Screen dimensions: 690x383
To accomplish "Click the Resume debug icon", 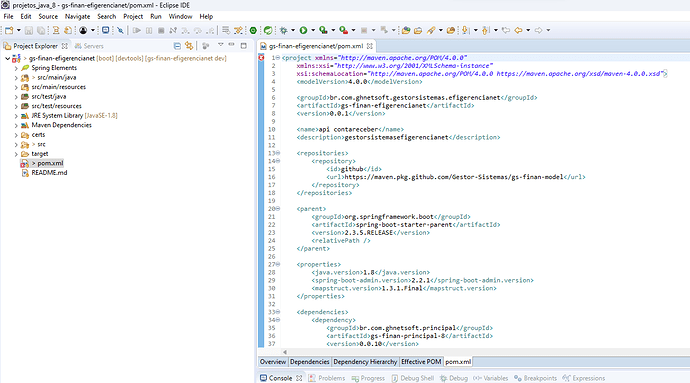I will point(137,30).
